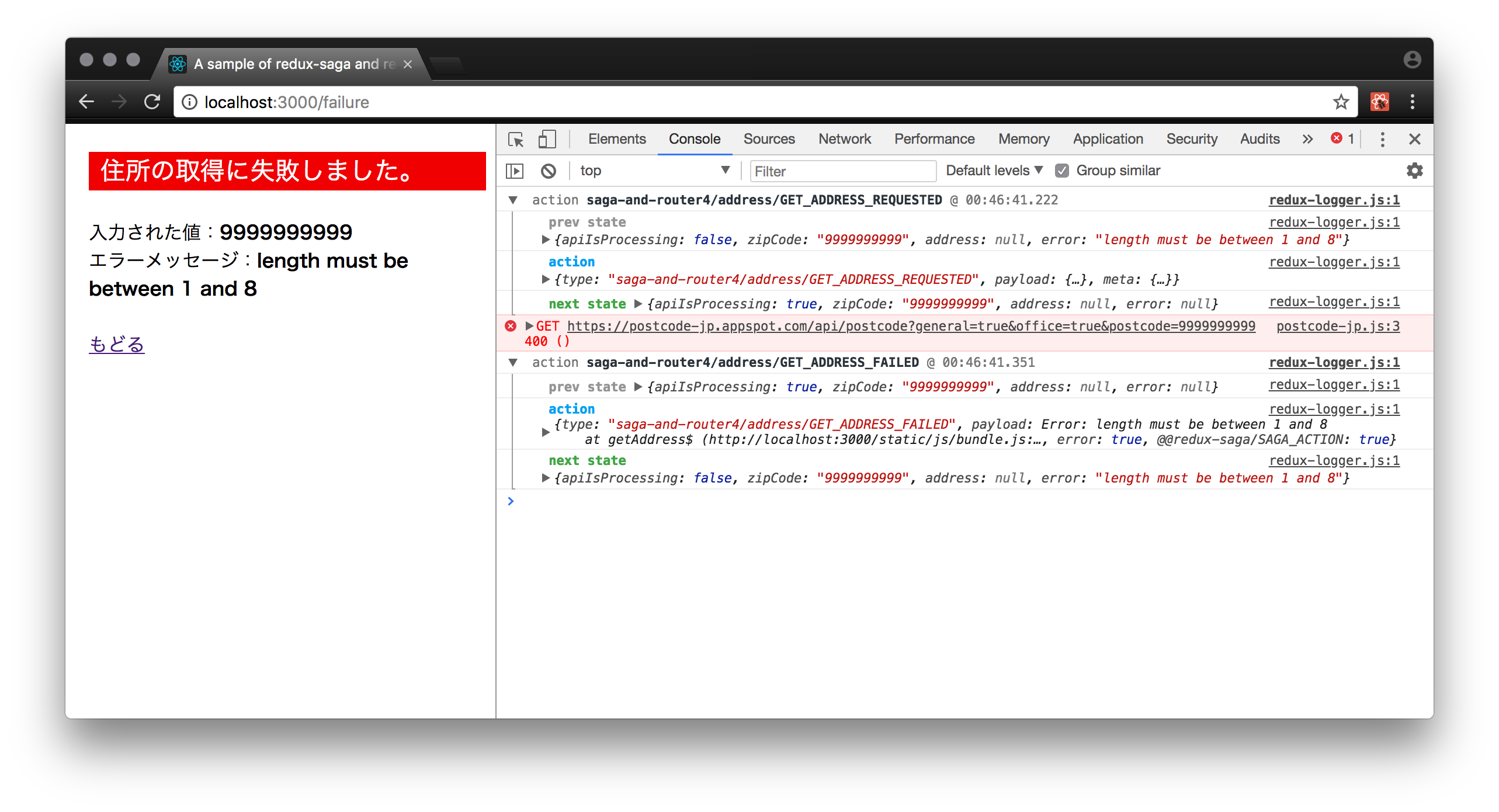Screen dimensions: 1499x812
Task: Open the top context selector dropdown
Action: [x=654, y=171]
